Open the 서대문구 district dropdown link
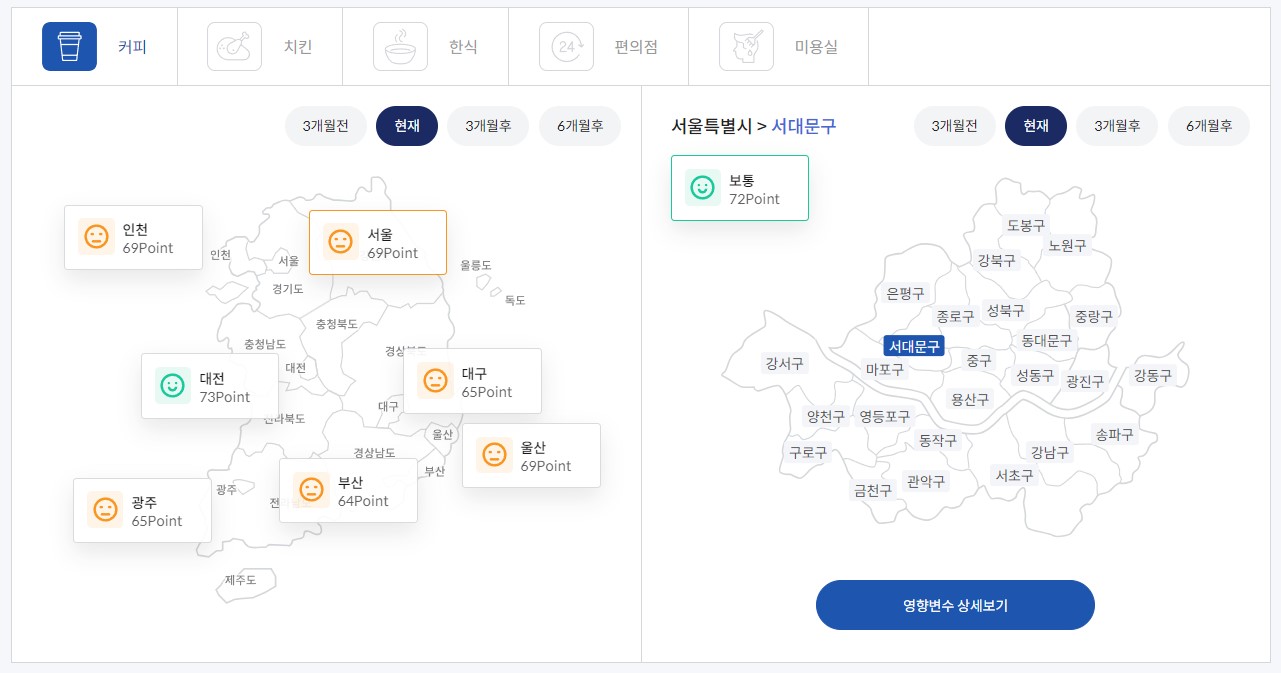This screenshot has height=673, width=1281. click(x=803, y=125)
